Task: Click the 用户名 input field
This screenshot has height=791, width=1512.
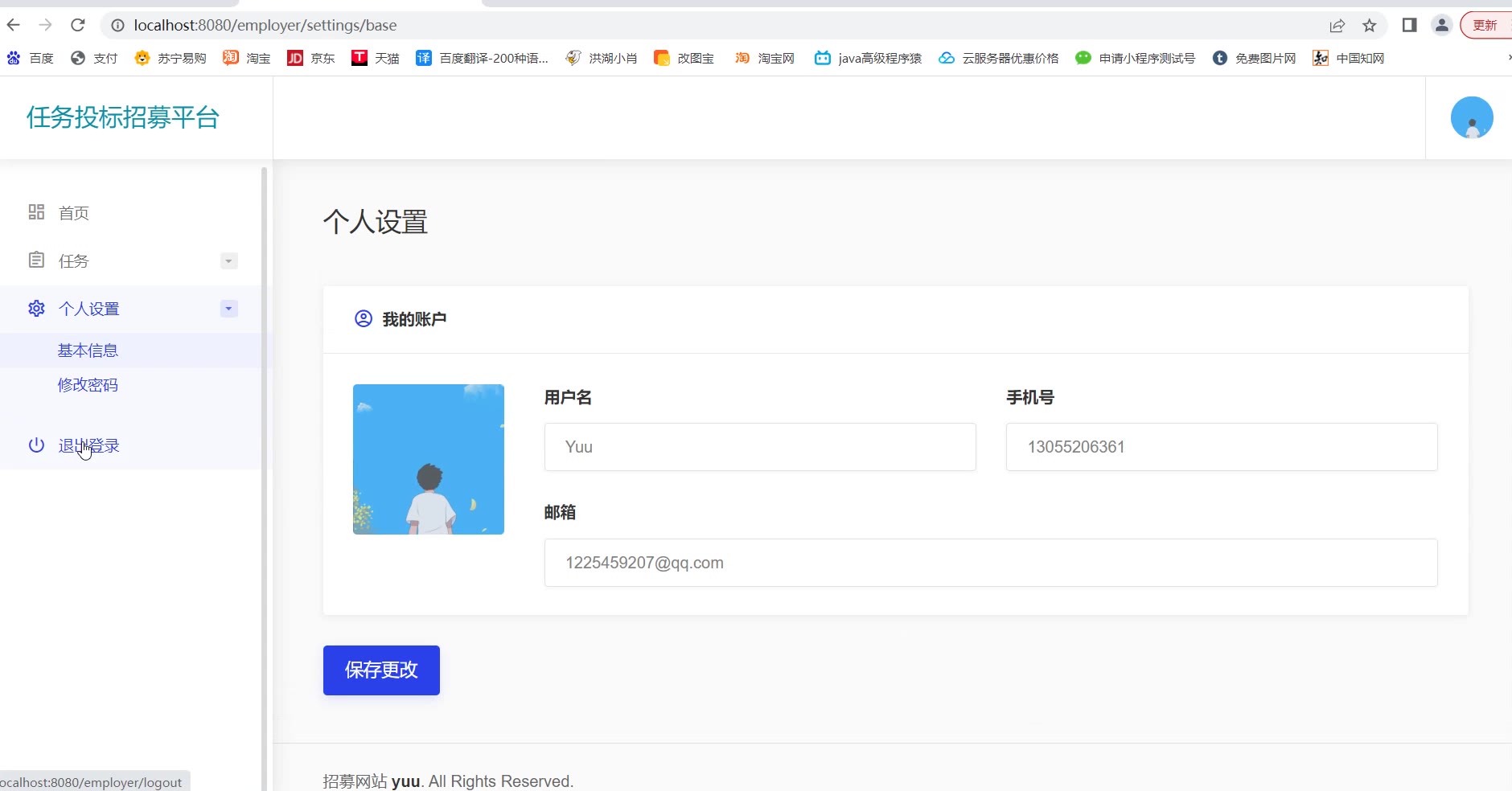Action: click(x=759, y=447)
